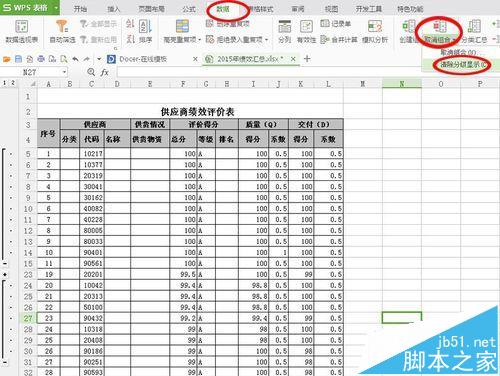
Task: Undo the last action
Action: pos(75,59)
